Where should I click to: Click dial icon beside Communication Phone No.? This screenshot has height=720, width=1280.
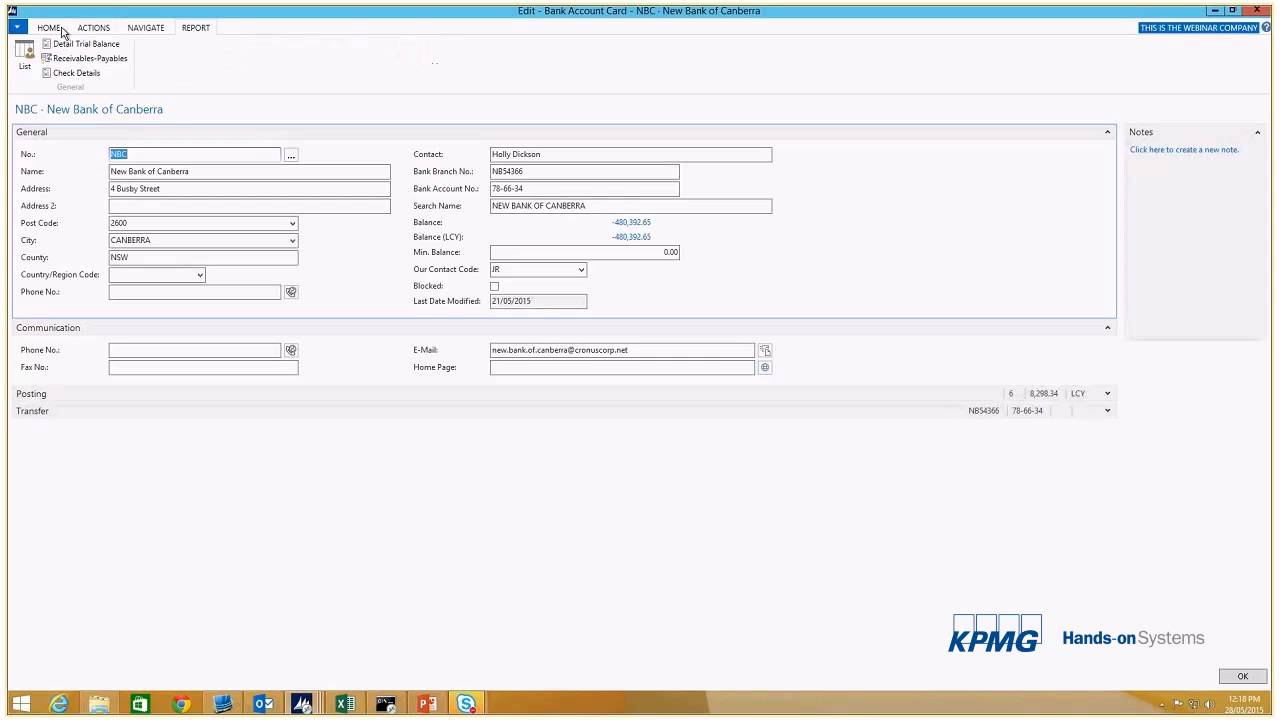(291, 350)
